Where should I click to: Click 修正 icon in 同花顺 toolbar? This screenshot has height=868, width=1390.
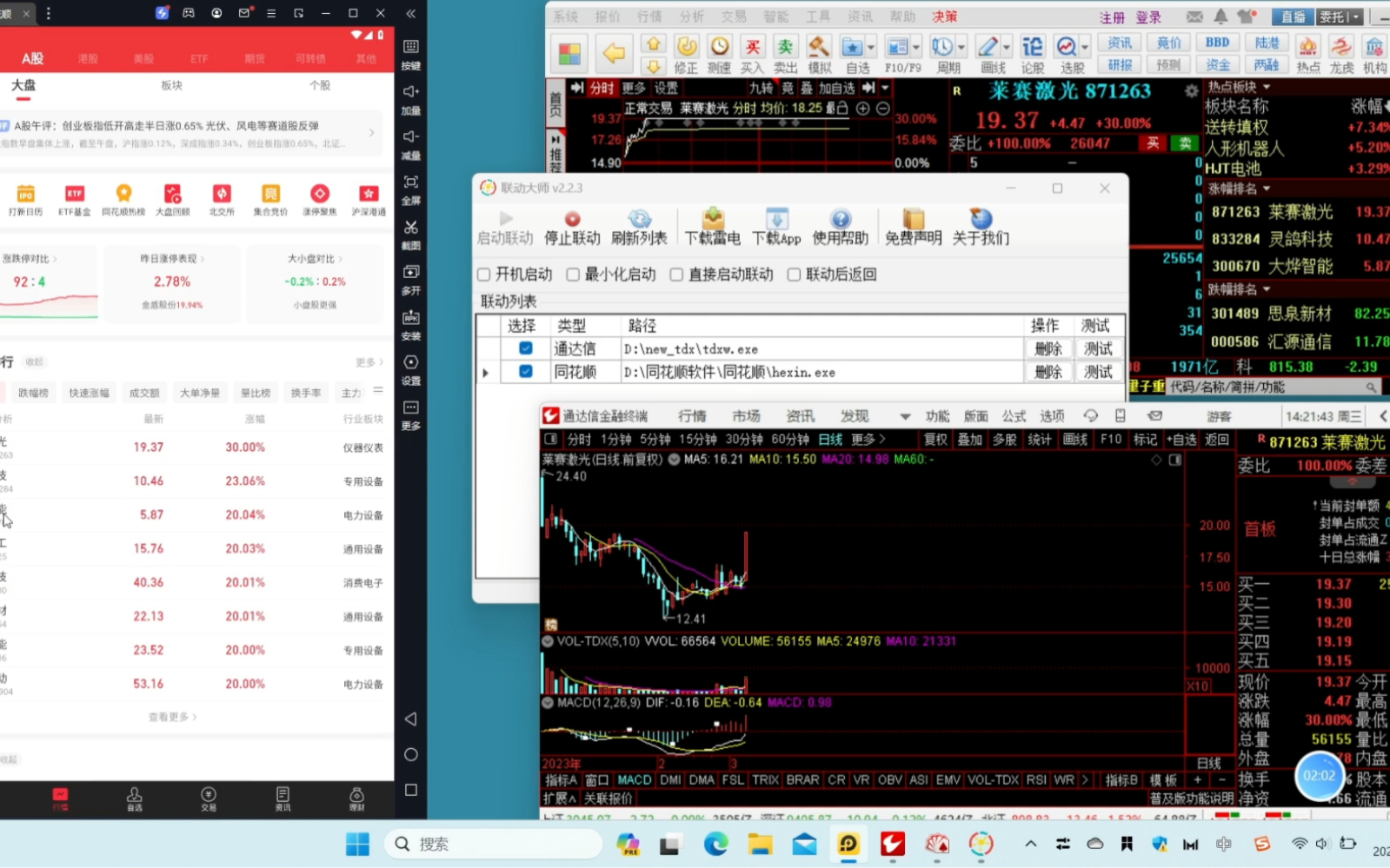coord(686,46)
